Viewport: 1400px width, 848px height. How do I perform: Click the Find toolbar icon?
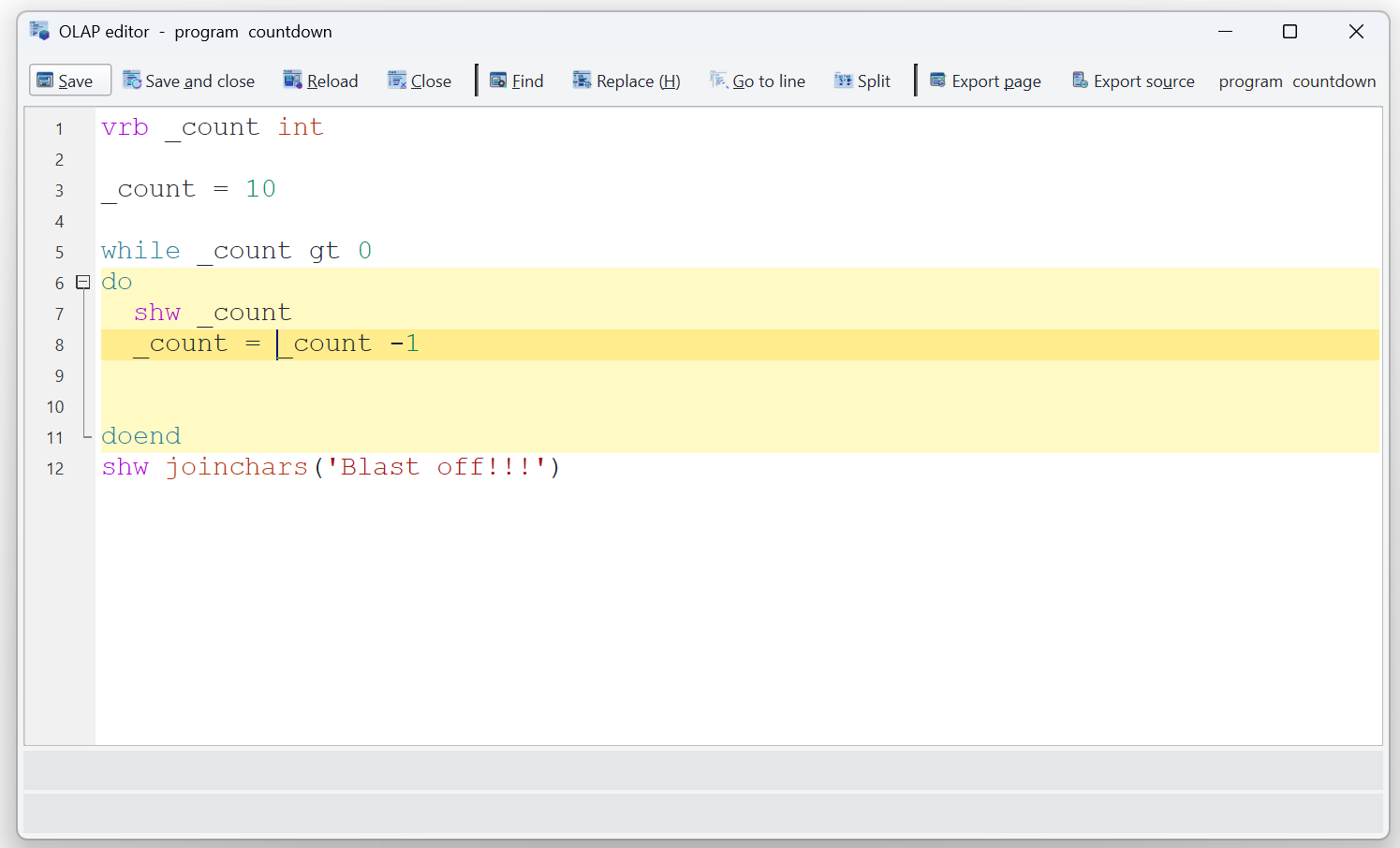click(498, 80)
